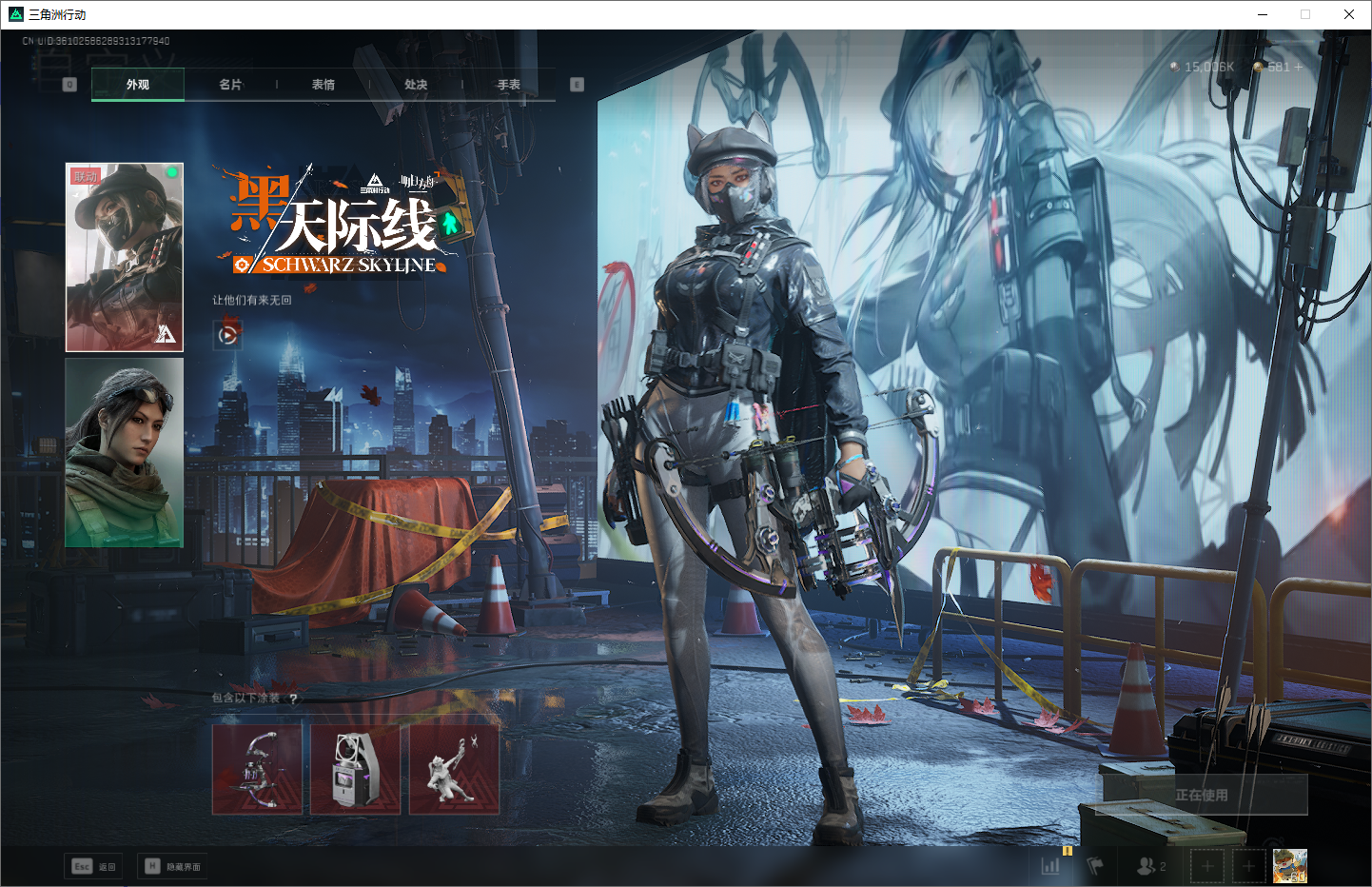1372x887 pixels.
Task: Play the skin preview video
Action: [227, 335]
